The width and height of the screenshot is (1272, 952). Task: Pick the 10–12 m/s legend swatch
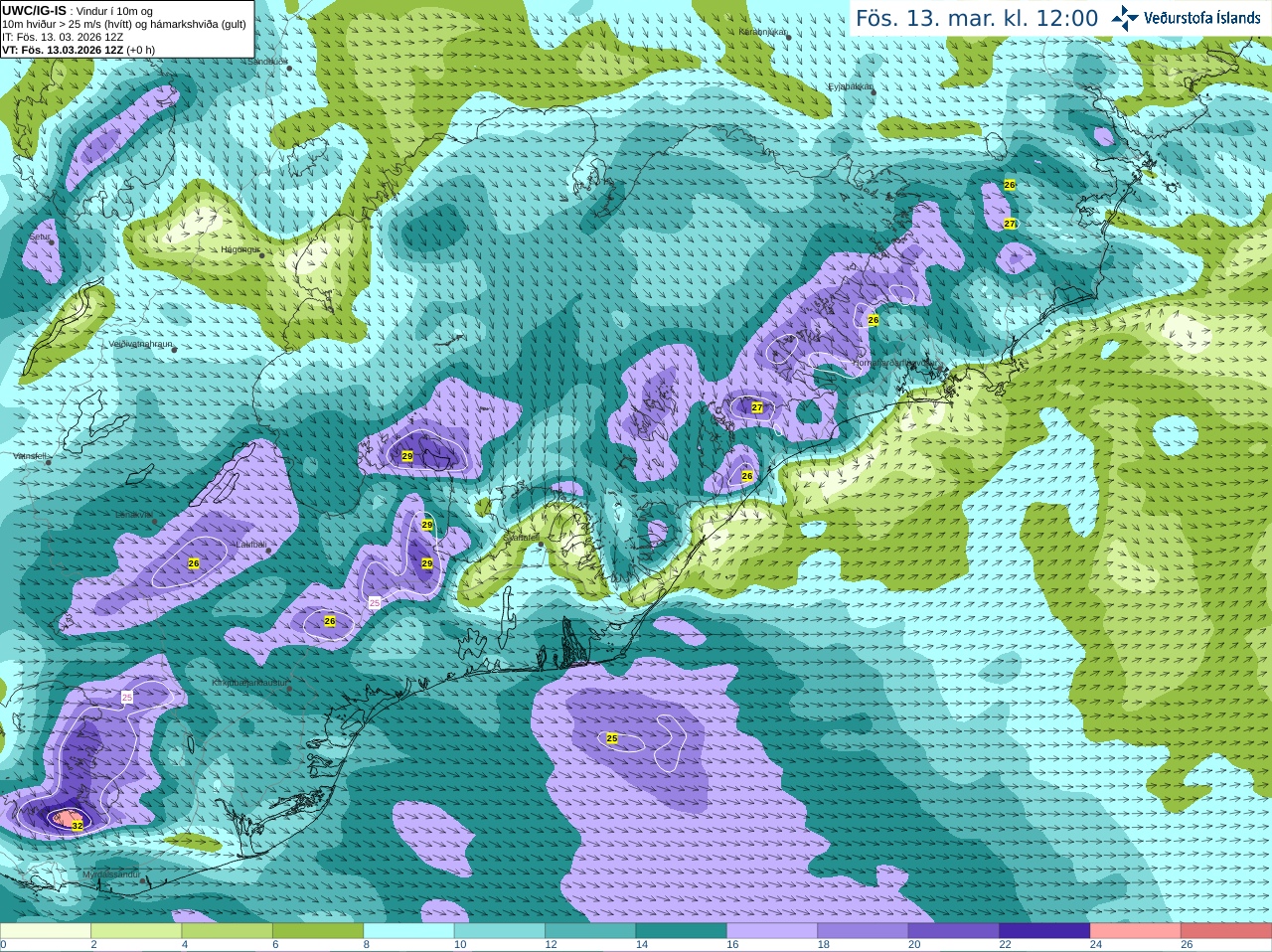500,931
